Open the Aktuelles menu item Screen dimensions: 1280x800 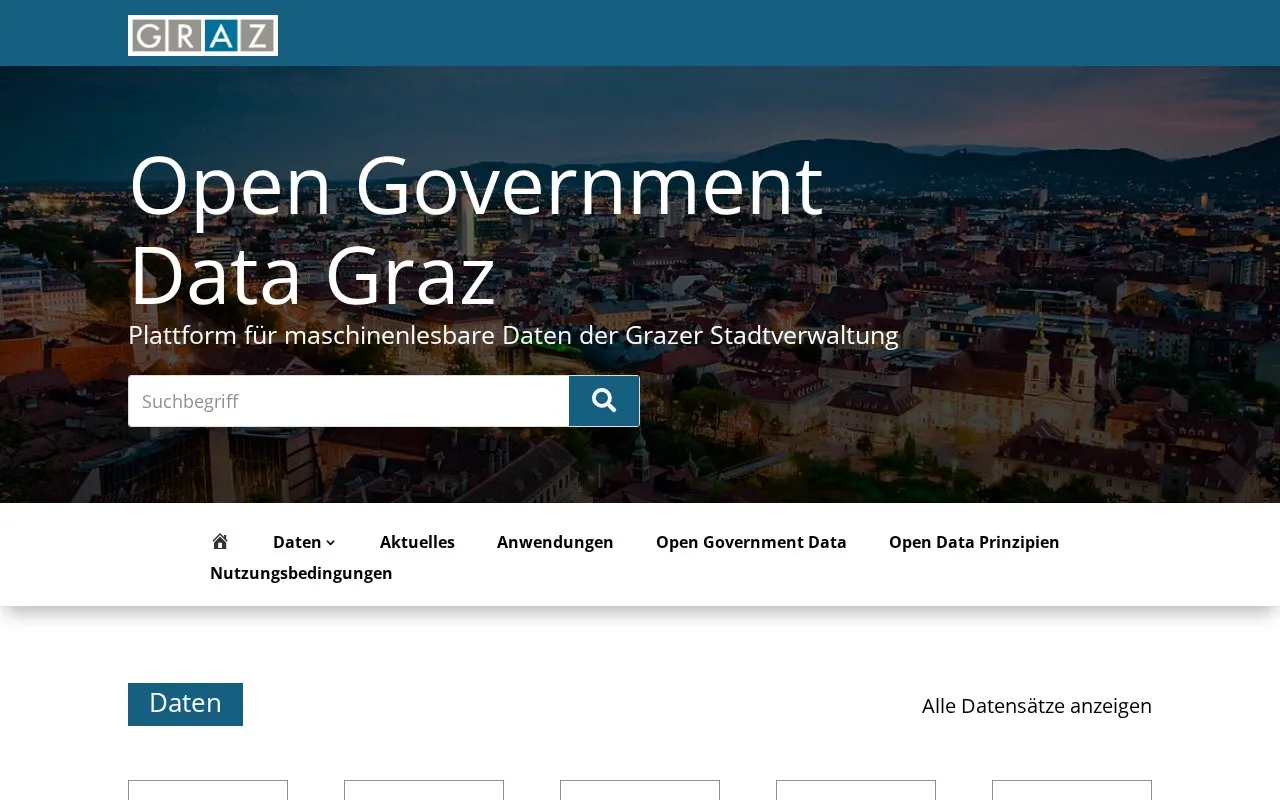417,542
